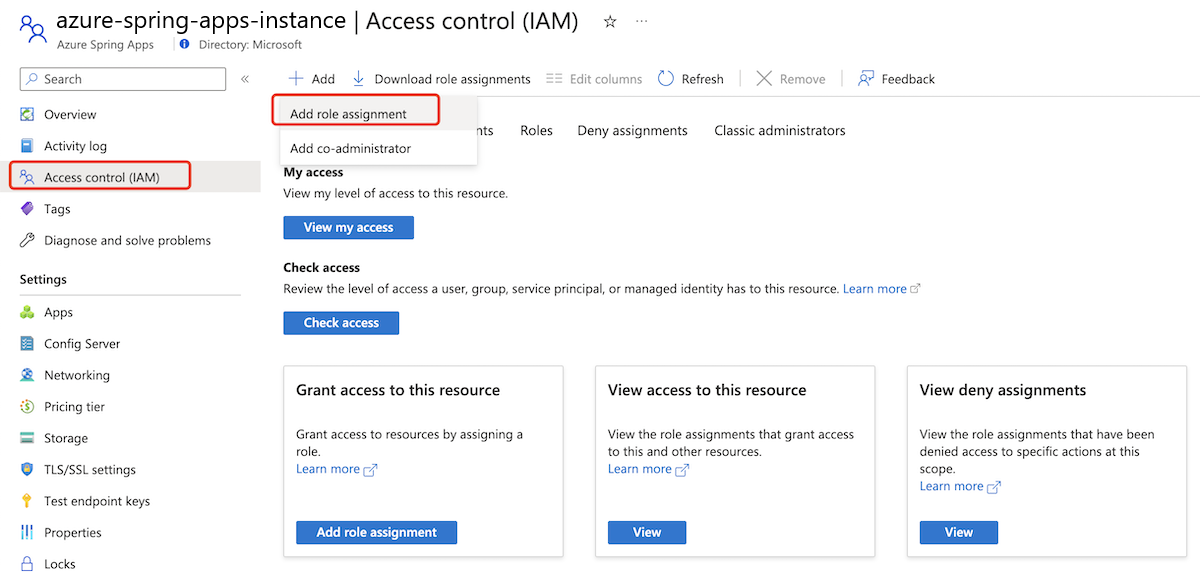Image resolution: width=1200 pixels, height=572 pixels.
Task: Switch to the Deny assignments tab
Action: point(632,131)
